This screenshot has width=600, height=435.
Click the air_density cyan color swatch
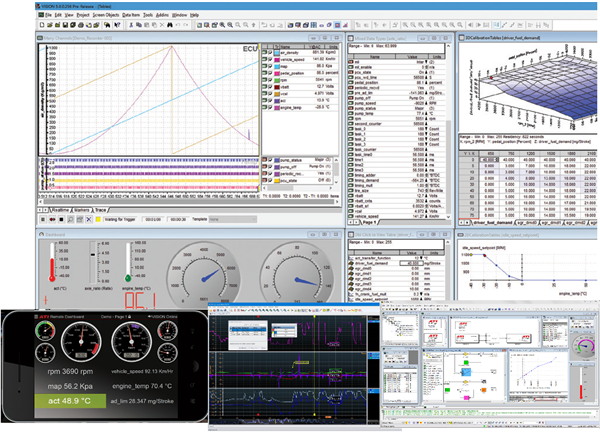tap(277, 53)
